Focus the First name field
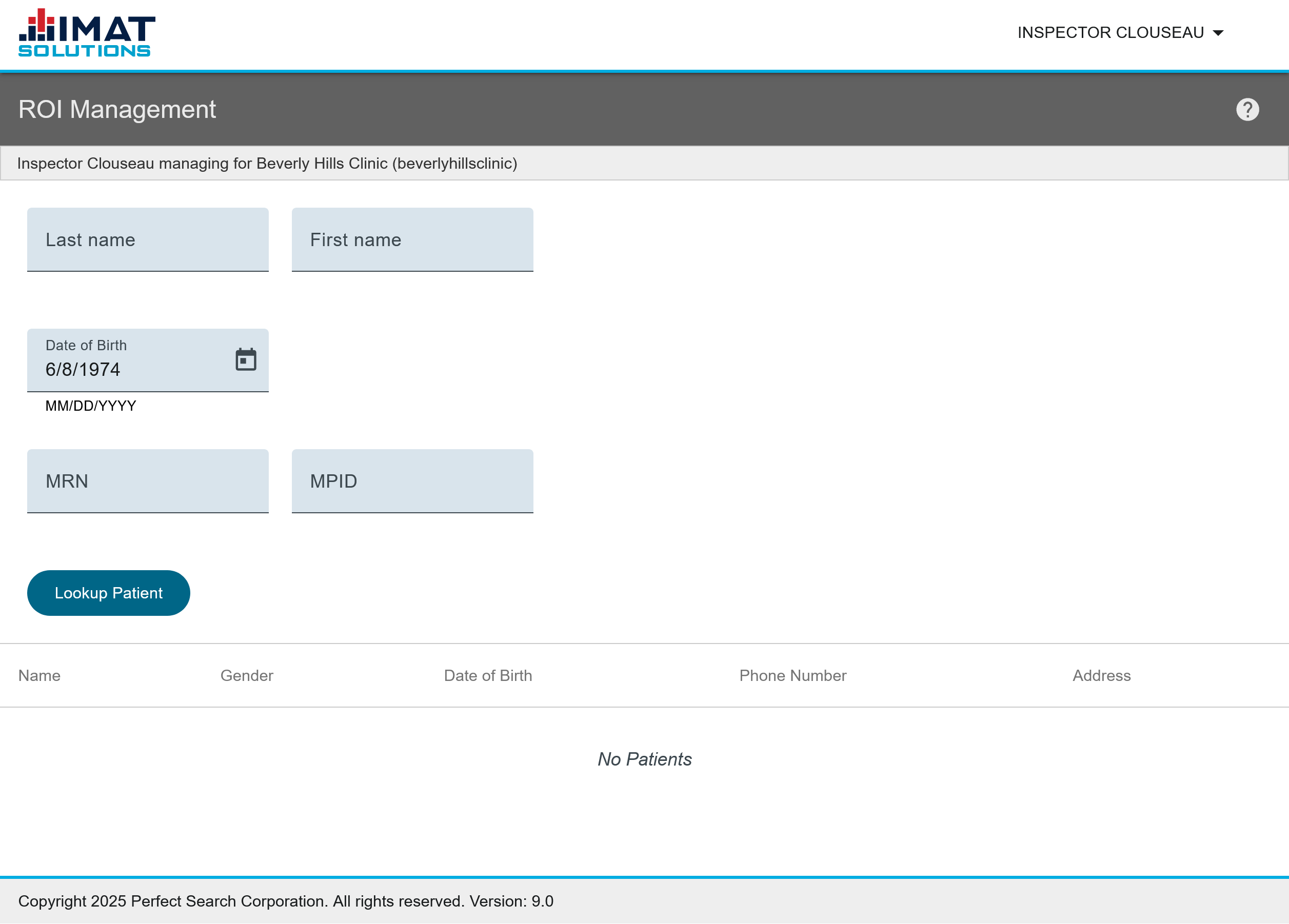Screen dimensions: 1289x924 click(412, 240)
